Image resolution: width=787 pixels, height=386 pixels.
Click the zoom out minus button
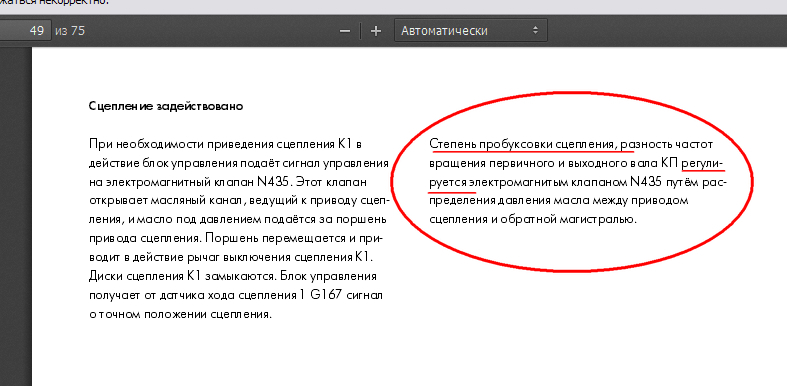(x=344, y=31)
